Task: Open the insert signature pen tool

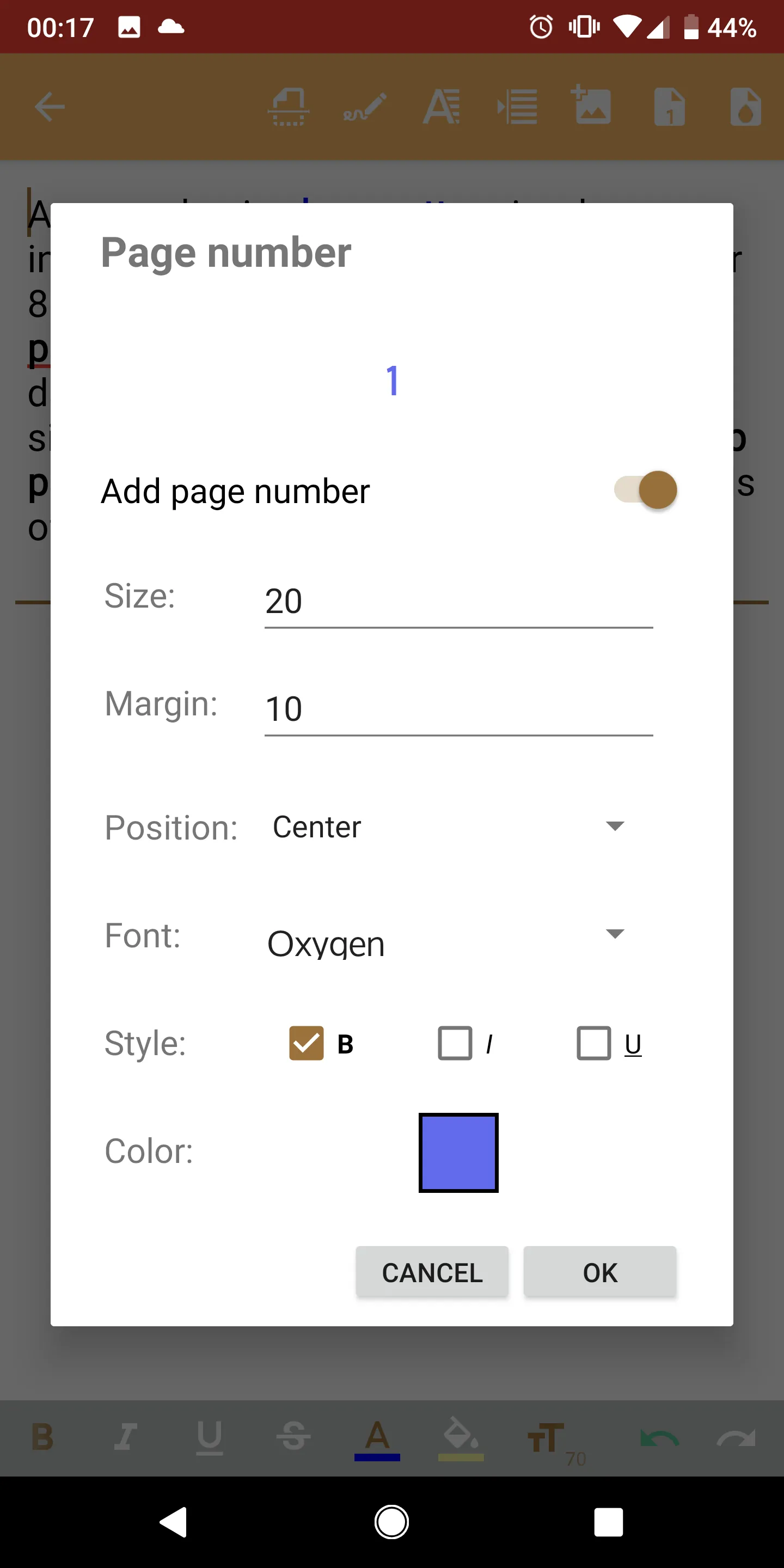Action: coord(364,107)
